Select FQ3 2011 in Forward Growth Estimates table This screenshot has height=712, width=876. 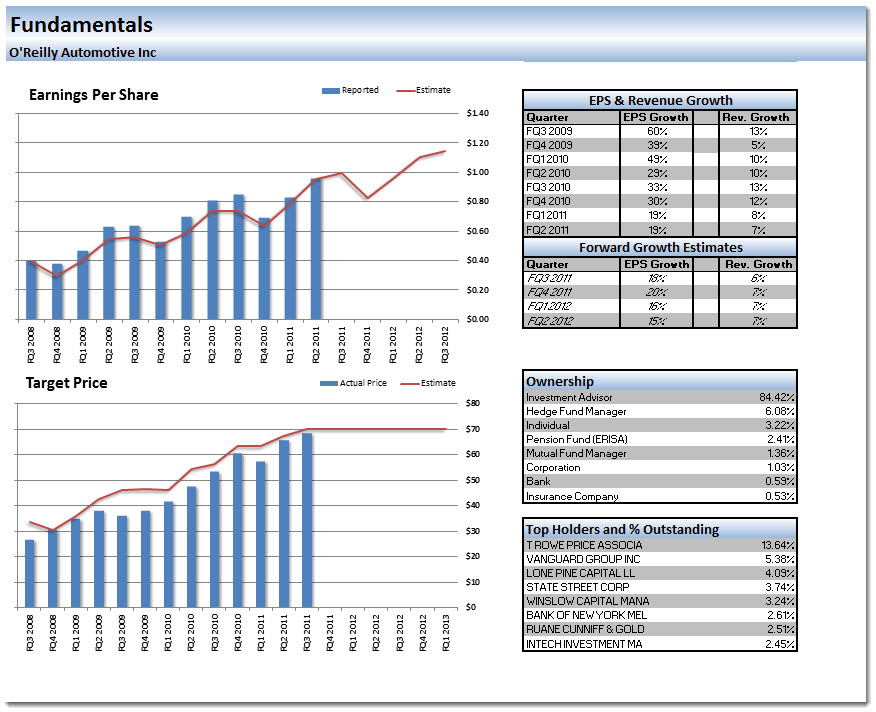click(x=550, y=278)
